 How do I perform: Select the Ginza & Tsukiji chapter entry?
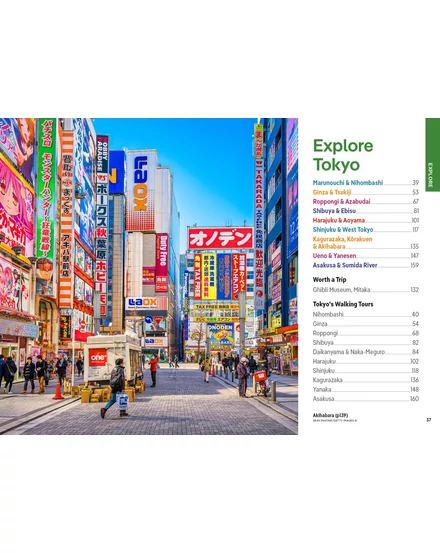[366, 192]
